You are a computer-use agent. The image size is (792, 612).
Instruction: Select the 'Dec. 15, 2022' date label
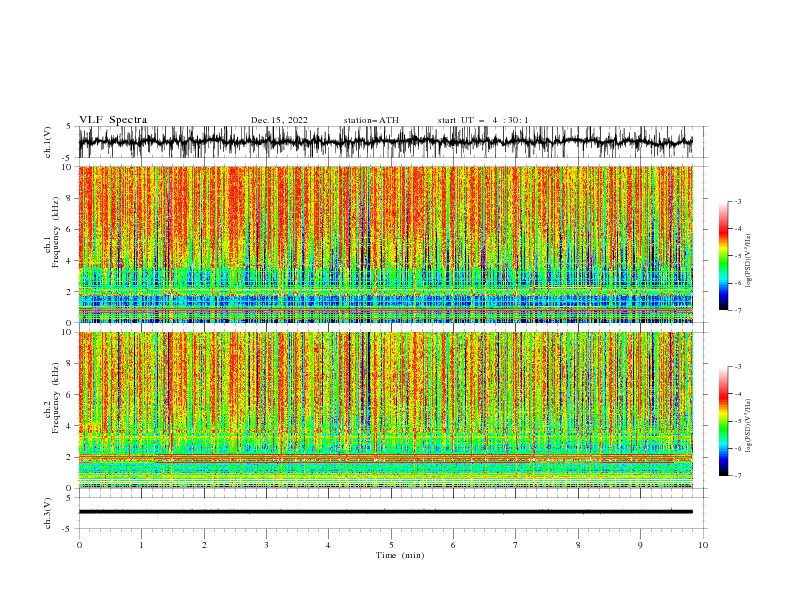pyautogui.click(x=279, y=120)
